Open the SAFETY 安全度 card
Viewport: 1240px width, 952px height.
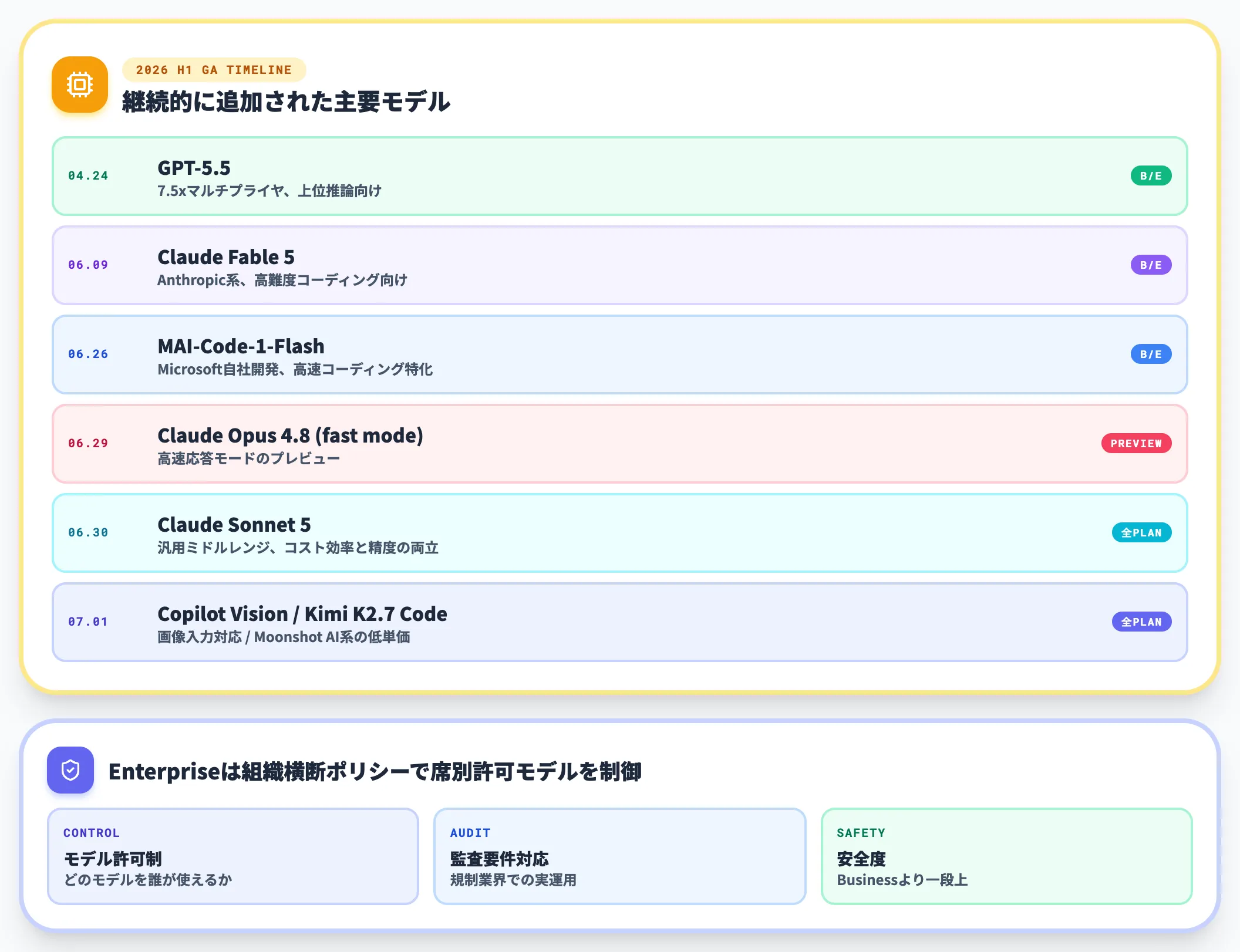click(x=1007, y=856)
